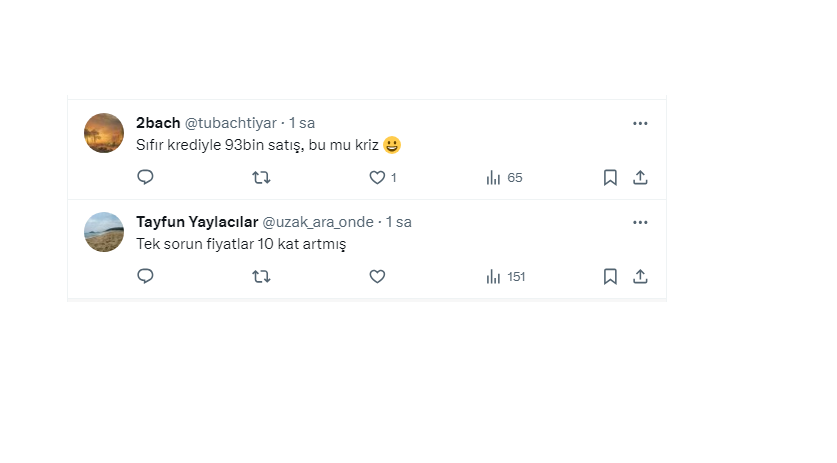Open more options on Tayfun Yaylacılar's tweet
This screenshot has width=837, height=463.
[x=640, y=222]
